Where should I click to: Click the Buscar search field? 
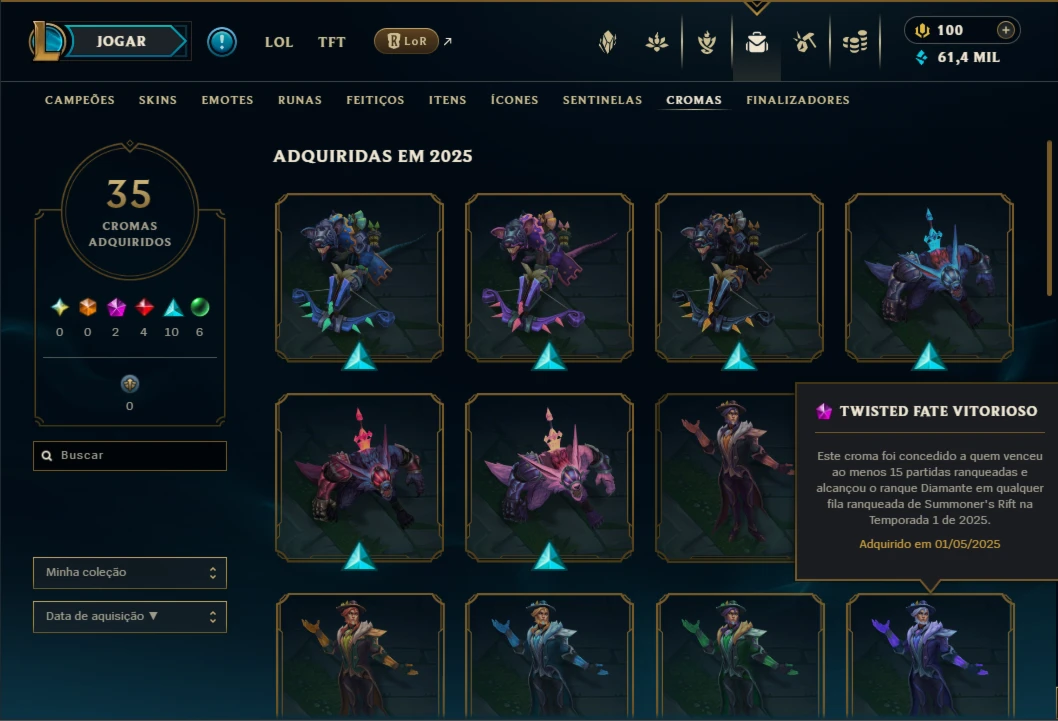tap(130, 456)
